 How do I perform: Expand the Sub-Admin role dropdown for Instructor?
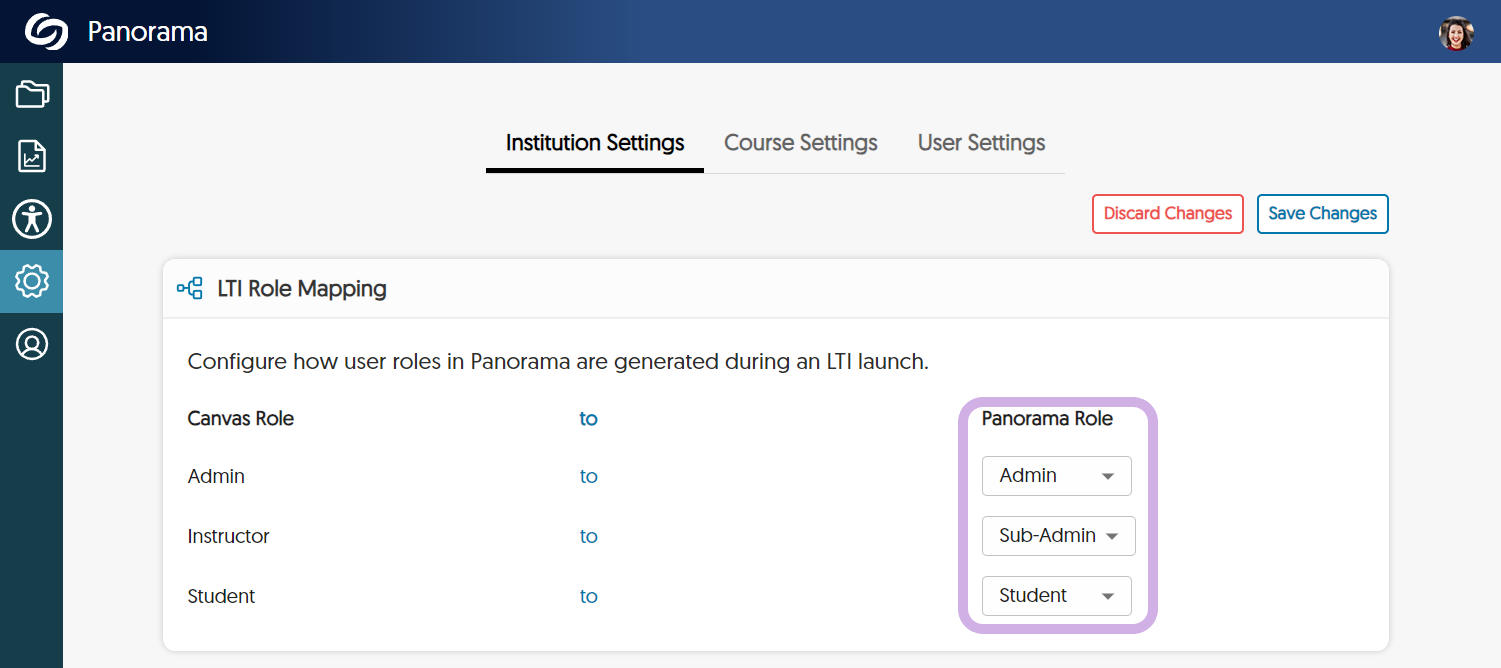click(1058, 536)
